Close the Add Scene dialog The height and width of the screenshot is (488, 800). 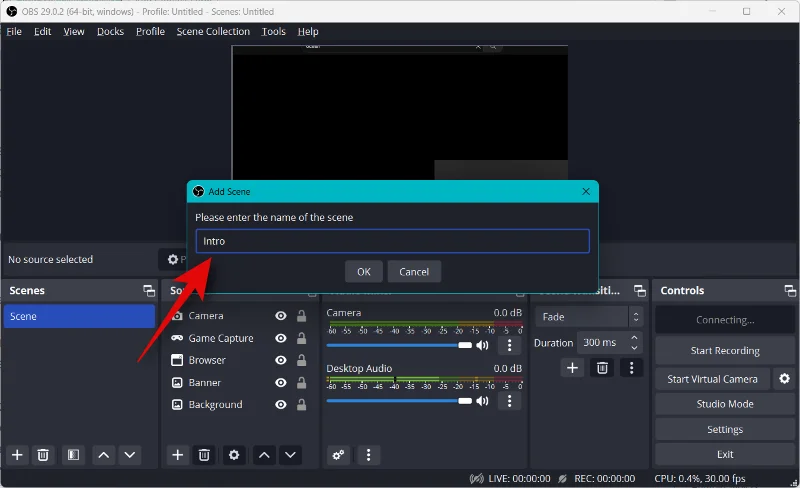click(586, 191)
